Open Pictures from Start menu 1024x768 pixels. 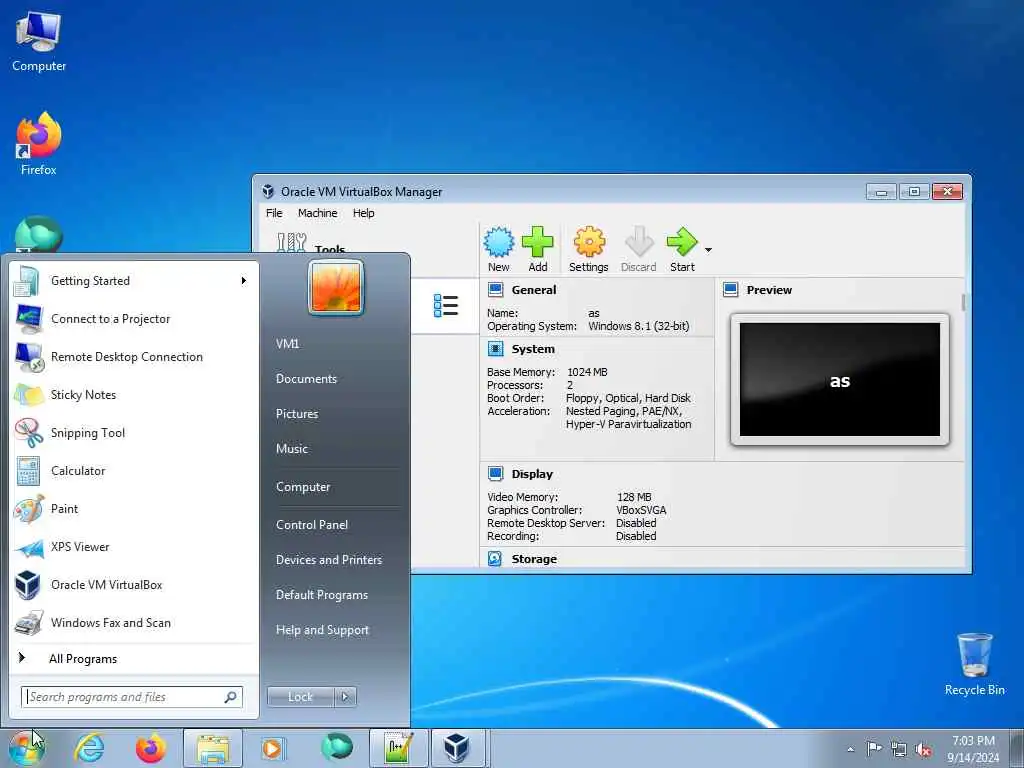(297, 414)
